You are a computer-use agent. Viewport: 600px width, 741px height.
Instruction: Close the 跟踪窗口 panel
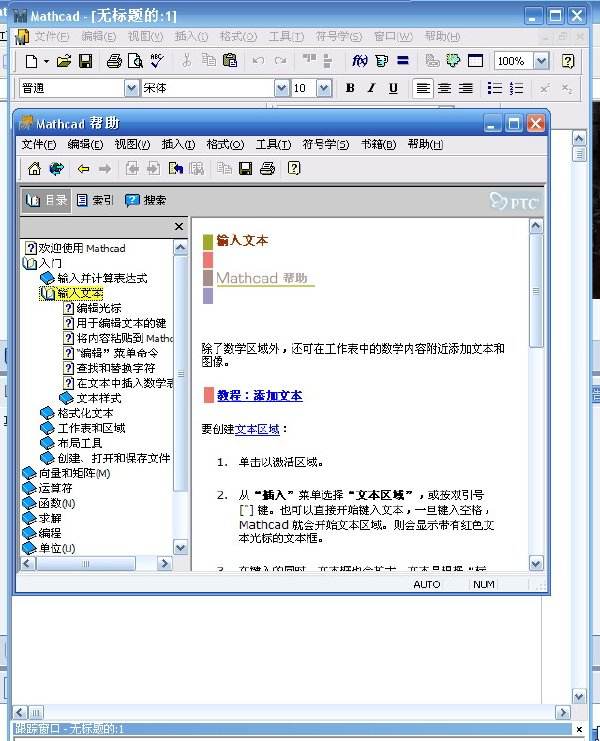tap(579, 729)
